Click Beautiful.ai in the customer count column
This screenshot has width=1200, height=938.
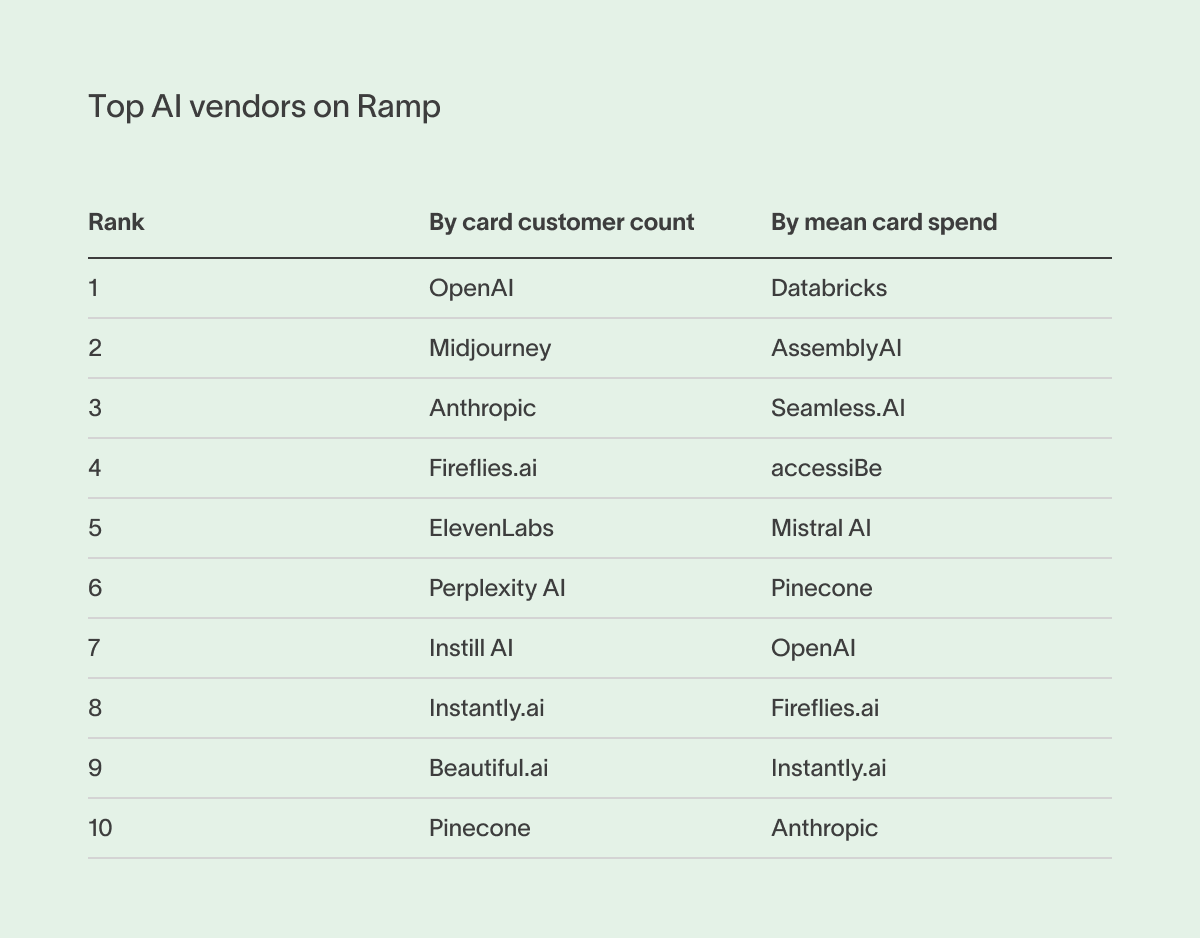pos(488,768)
